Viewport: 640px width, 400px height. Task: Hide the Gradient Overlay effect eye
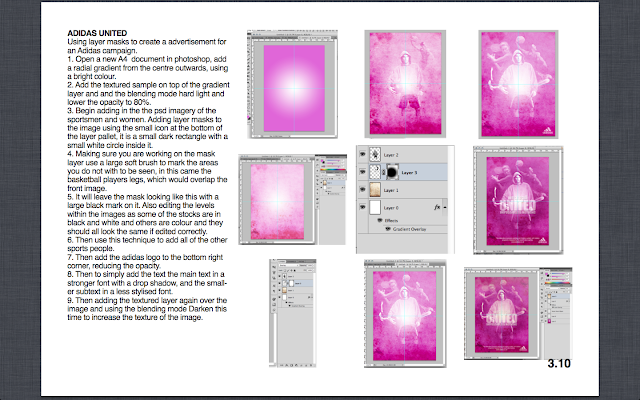[x=388, y=229]
